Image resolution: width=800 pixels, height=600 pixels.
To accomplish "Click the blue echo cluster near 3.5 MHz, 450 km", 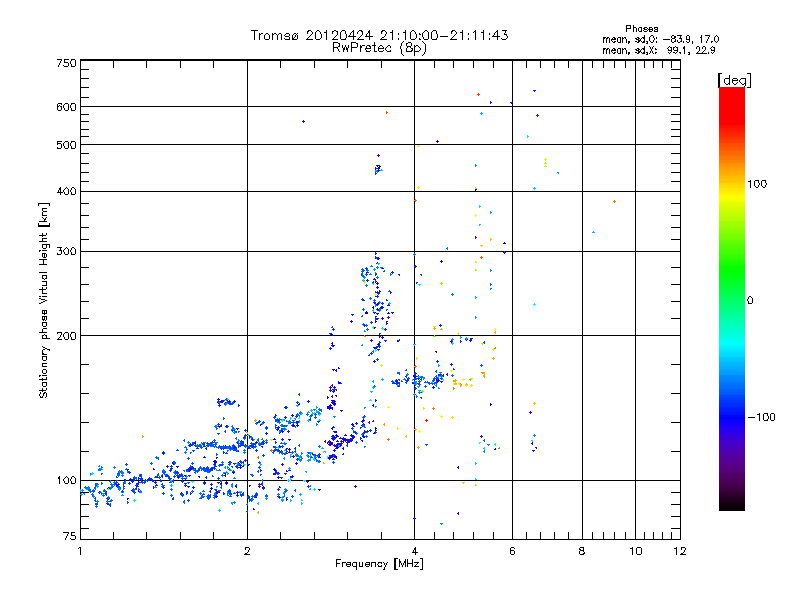I will (x=378, y=169).
